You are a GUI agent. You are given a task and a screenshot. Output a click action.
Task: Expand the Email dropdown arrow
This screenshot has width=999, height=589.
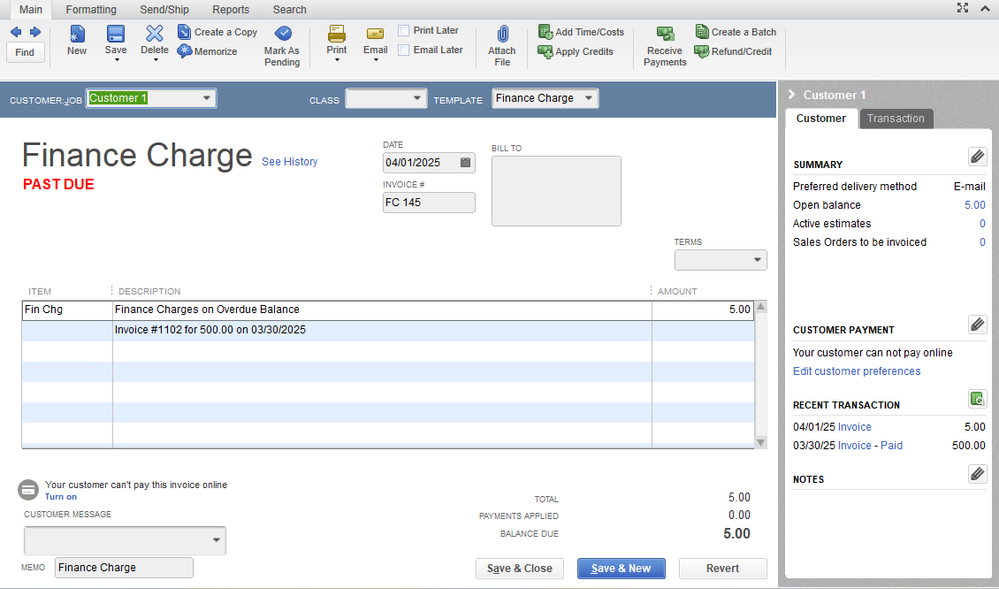tap(376, 60)
